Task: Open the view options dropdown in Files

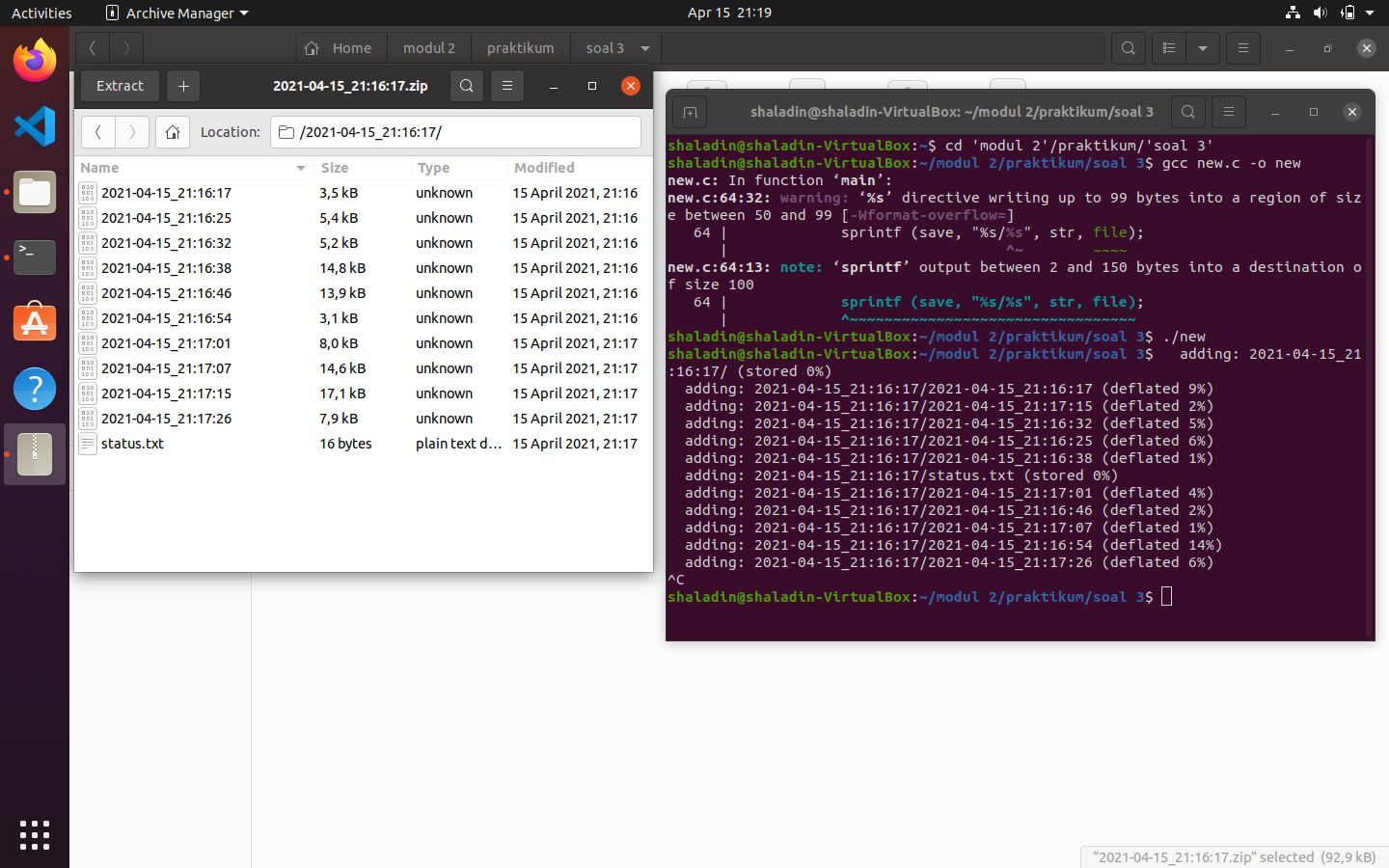Action: tap(1202, 47)
